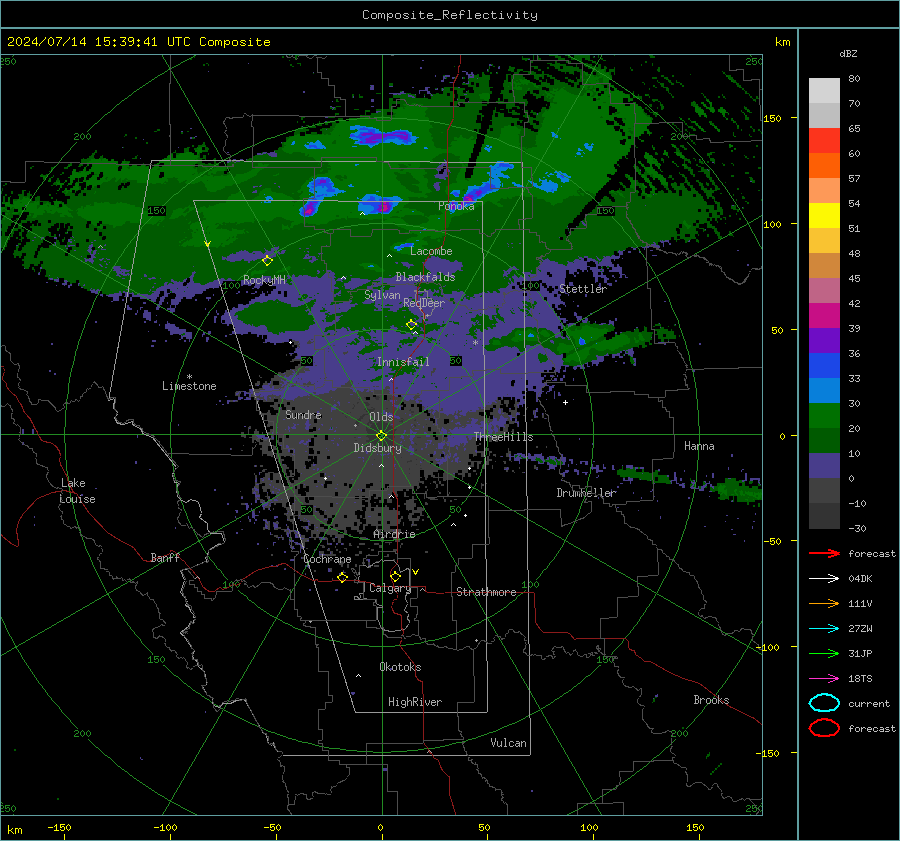Click the red swatch in dBZ scale
The height and width of the screenshot is (841, 900).
coord(824,140)
